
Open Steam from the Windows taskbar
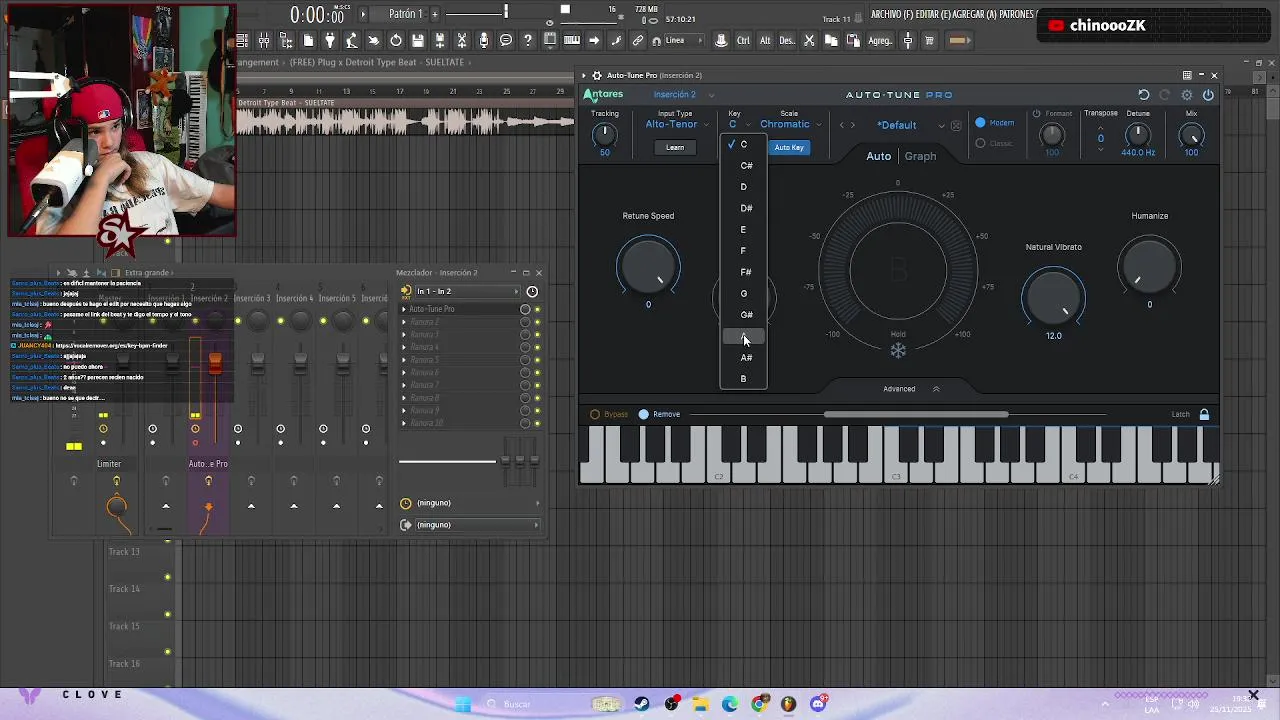(x=642, y=704)
